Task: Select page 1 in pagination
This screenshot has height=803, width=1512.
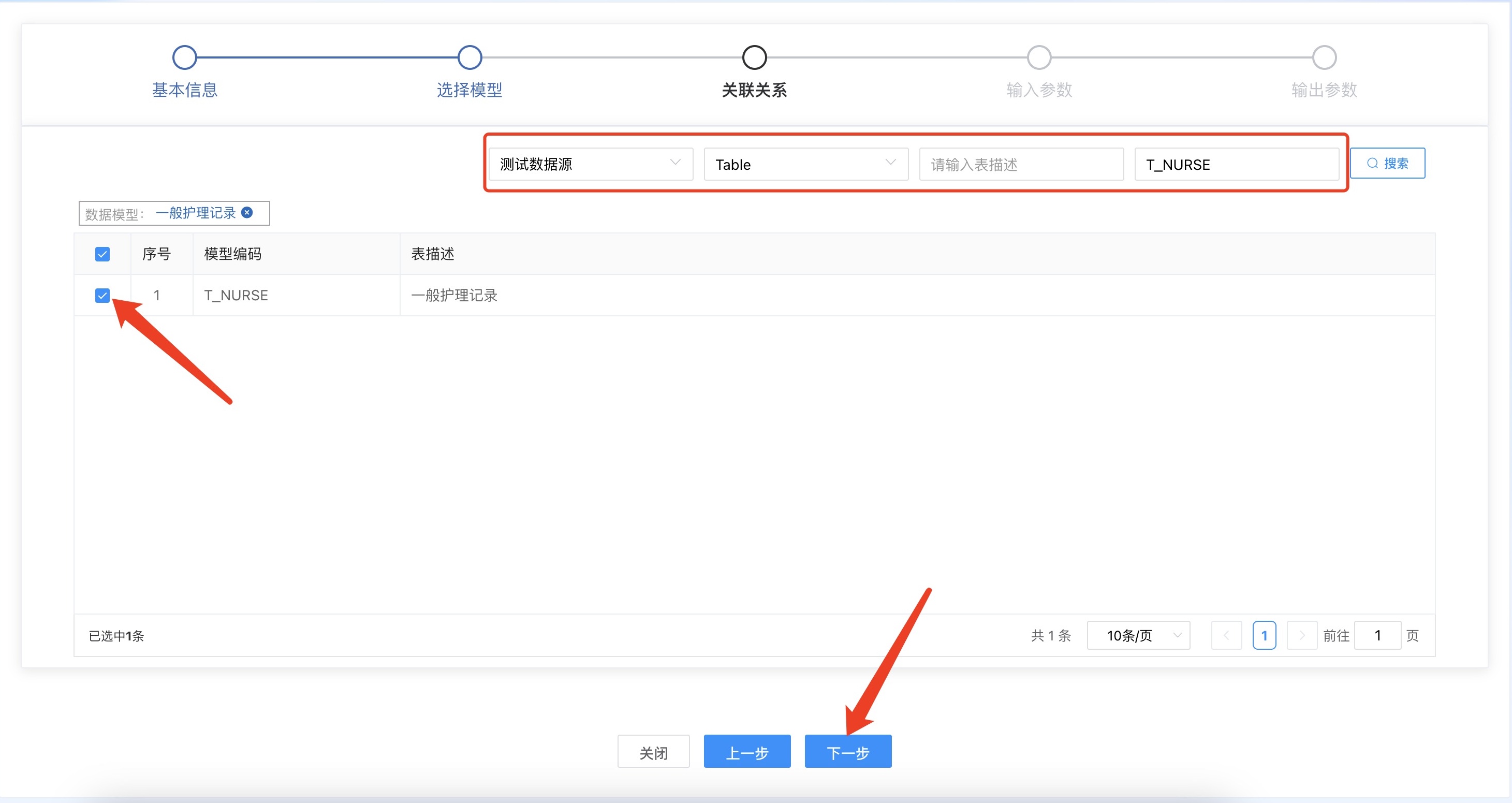Action: tap(1264, 635)
